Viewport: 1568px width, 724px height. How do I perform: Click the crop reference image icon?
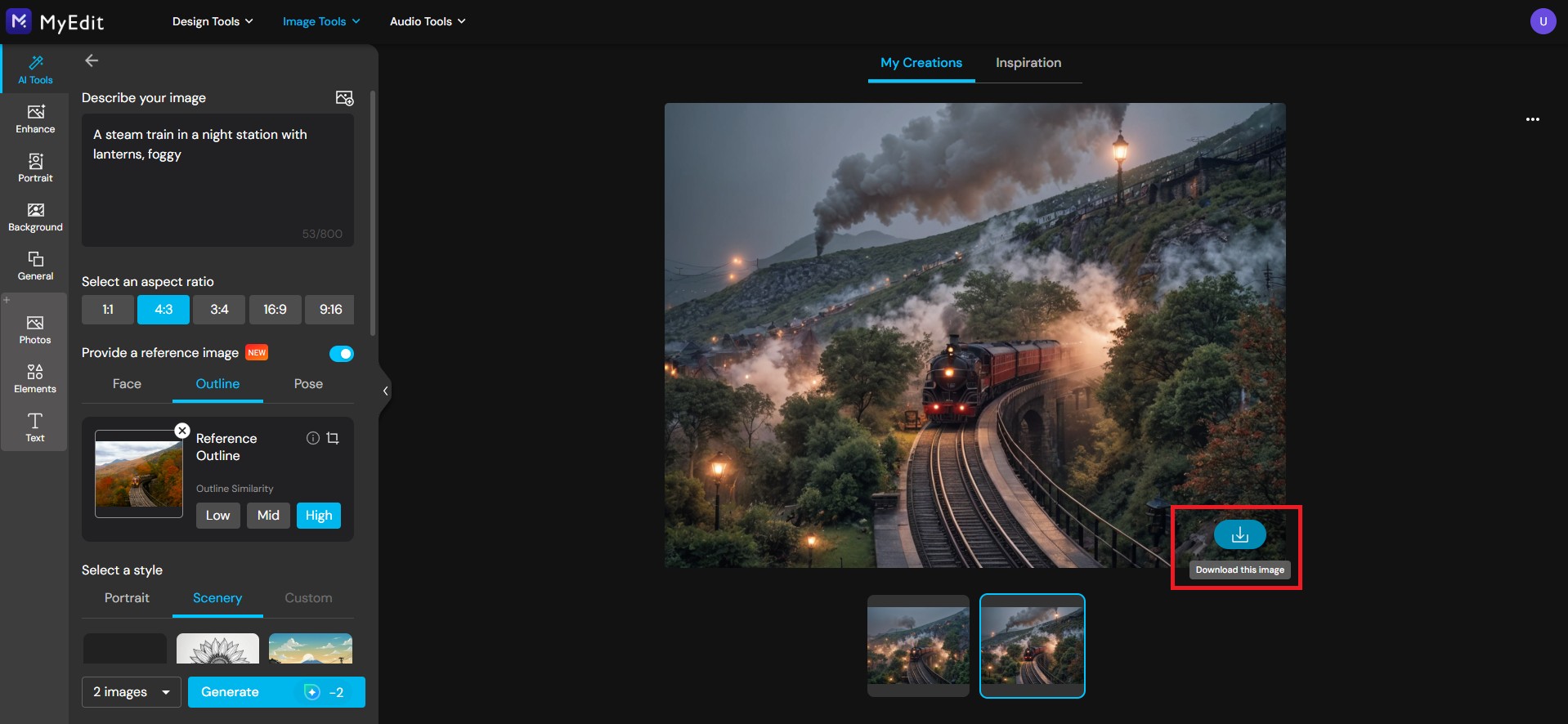[333, 438]
